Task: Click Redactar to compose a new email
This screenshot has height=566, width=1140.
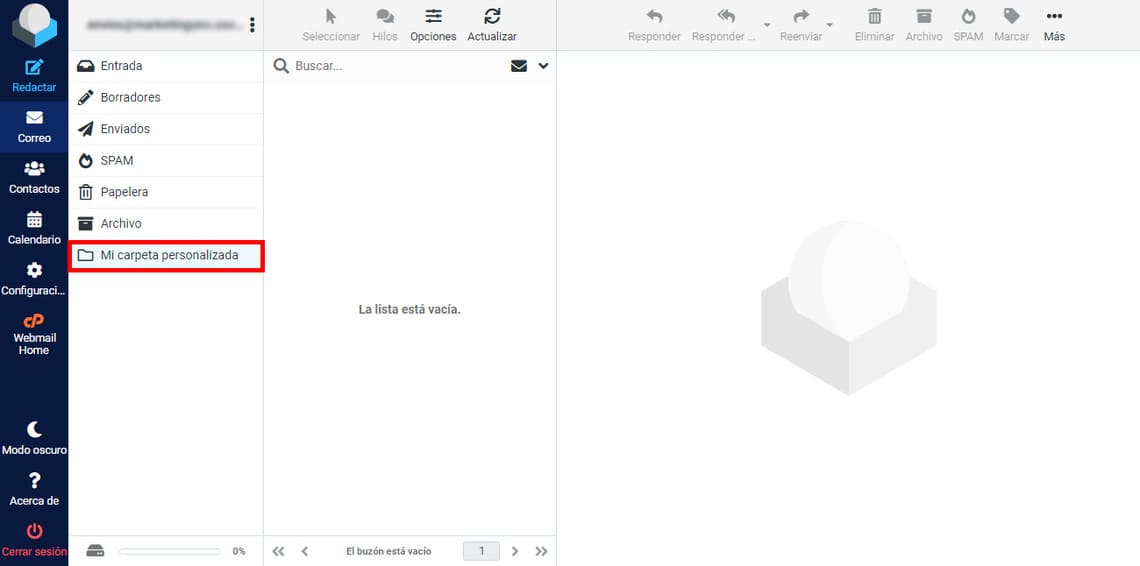Action: pyautogui.click(x=34, y=75)
